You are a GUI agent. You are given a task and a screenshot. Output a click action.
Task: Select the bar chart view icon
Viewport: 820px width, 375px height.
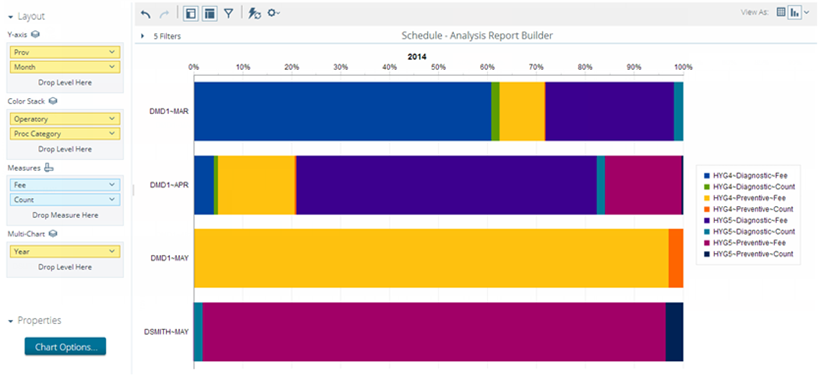795,13
